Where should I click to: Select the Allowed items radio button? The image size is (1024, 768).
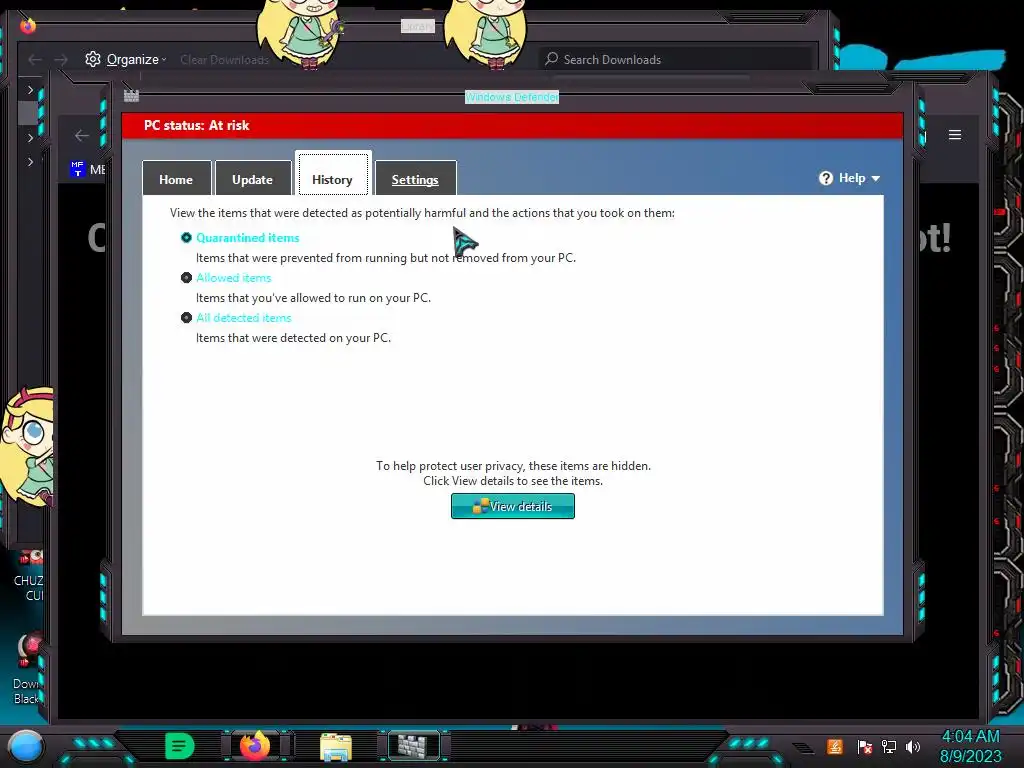point(186,278)
